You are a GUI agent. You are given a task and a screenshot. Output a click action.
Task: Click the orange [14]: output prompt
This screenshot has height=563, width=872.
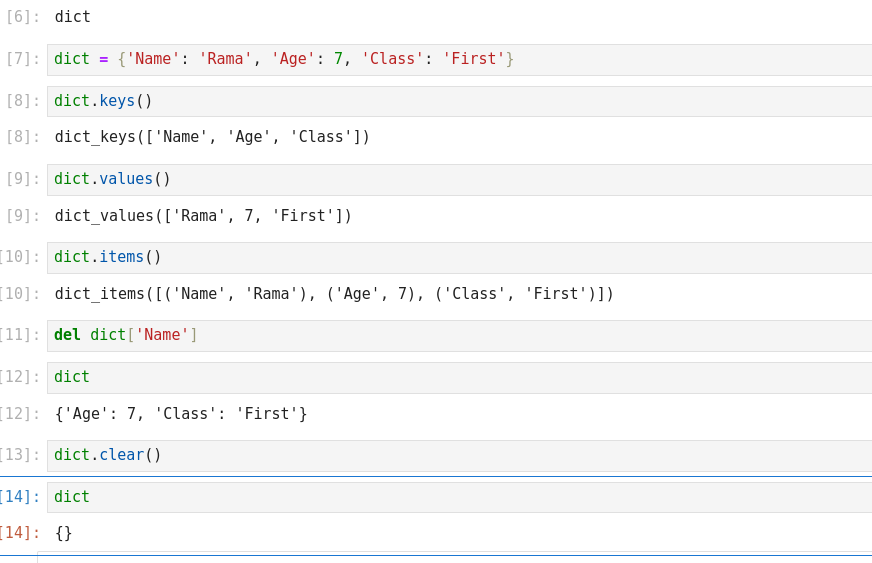click(x=20, y=534)
